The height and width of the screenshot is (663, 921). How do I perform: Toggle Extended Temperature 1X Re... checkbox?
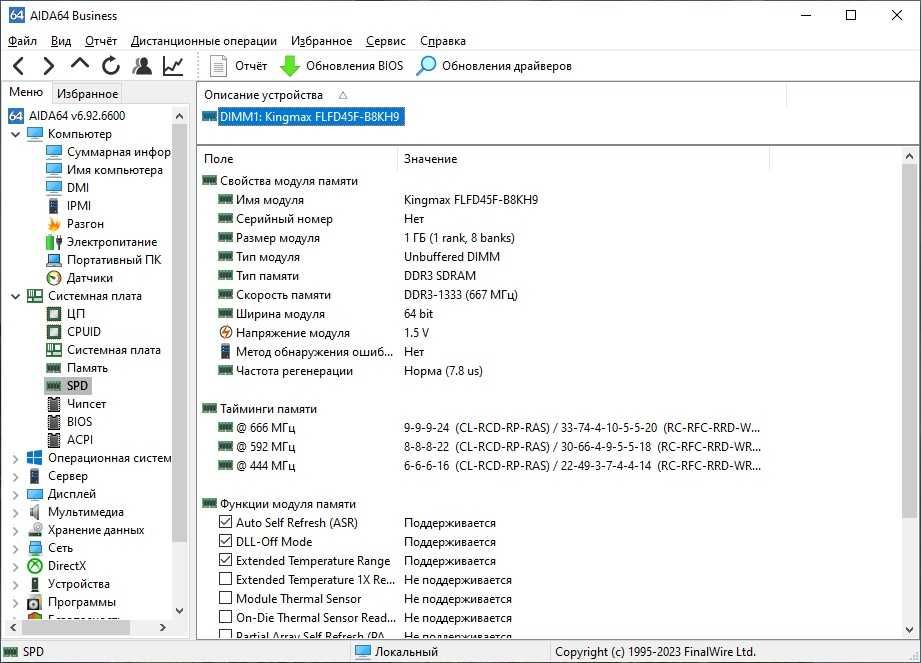[225, 578]
